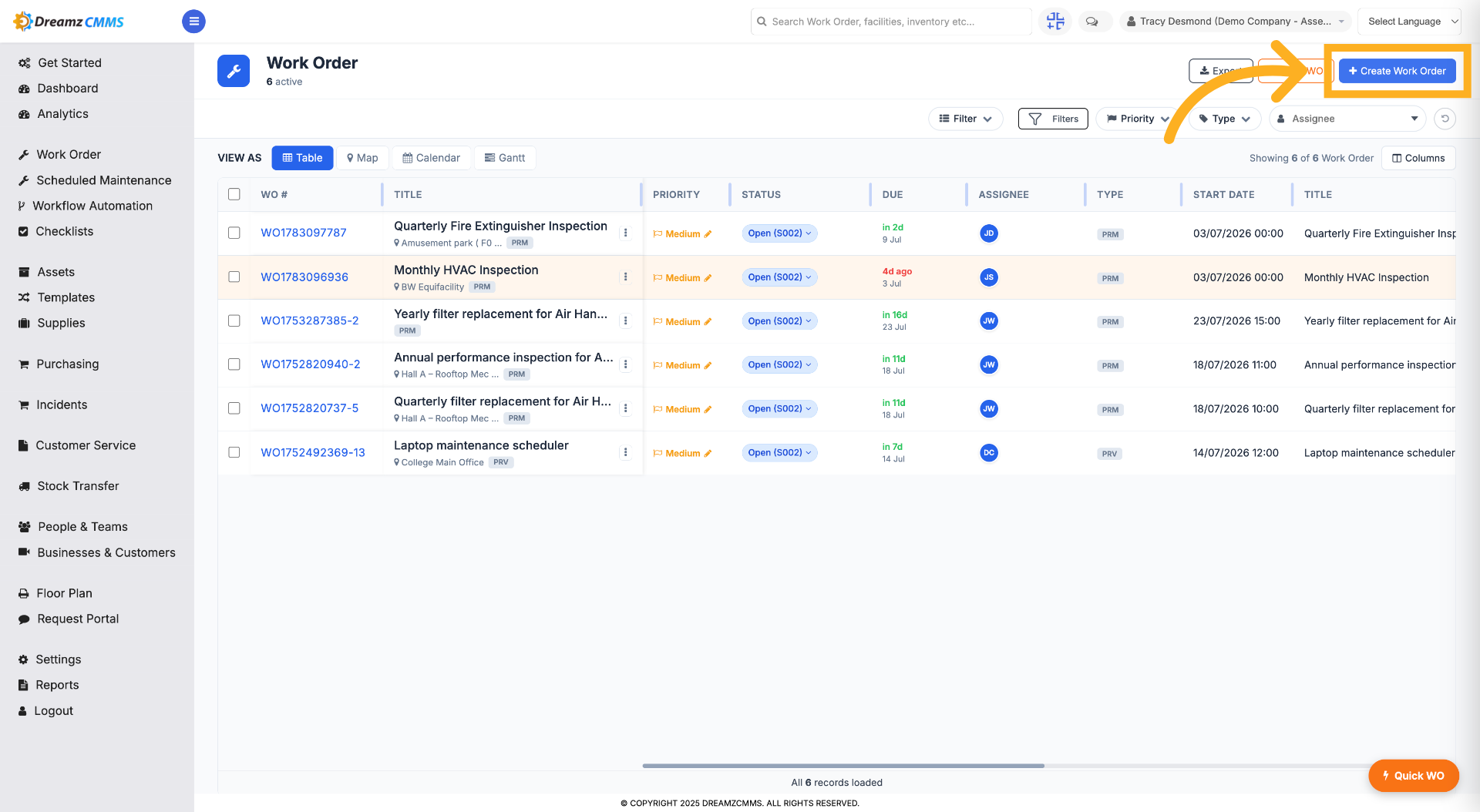1480x812 pixels.
Task: Click Create Work Order button
Action: tap(1397, 71)
